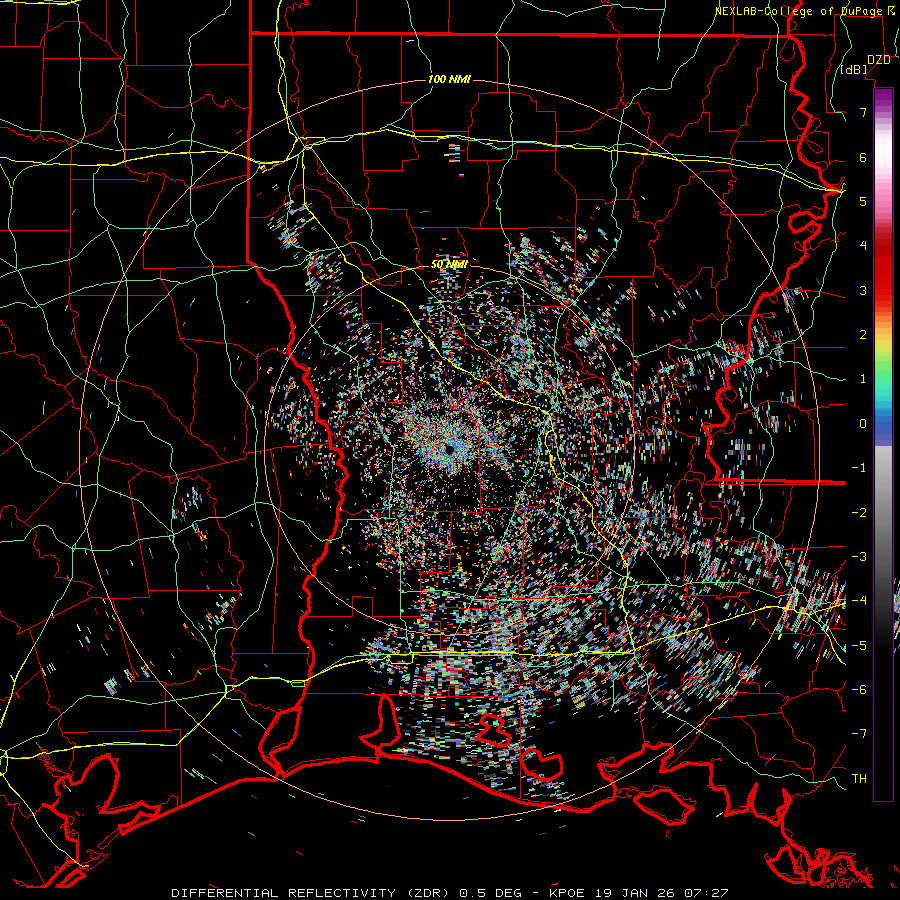The height and width of the screenshot is (900, 900).
Task: Click the TH threshold label on the scale
Action: (859, 779)
